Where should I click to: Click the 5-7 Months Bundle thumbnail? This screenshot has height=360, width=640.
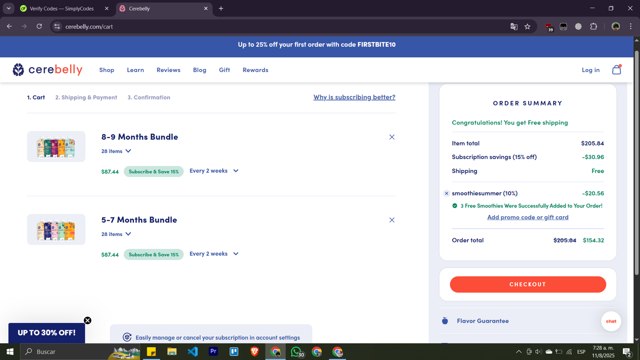pyautogui.click(x=56, y=229)
